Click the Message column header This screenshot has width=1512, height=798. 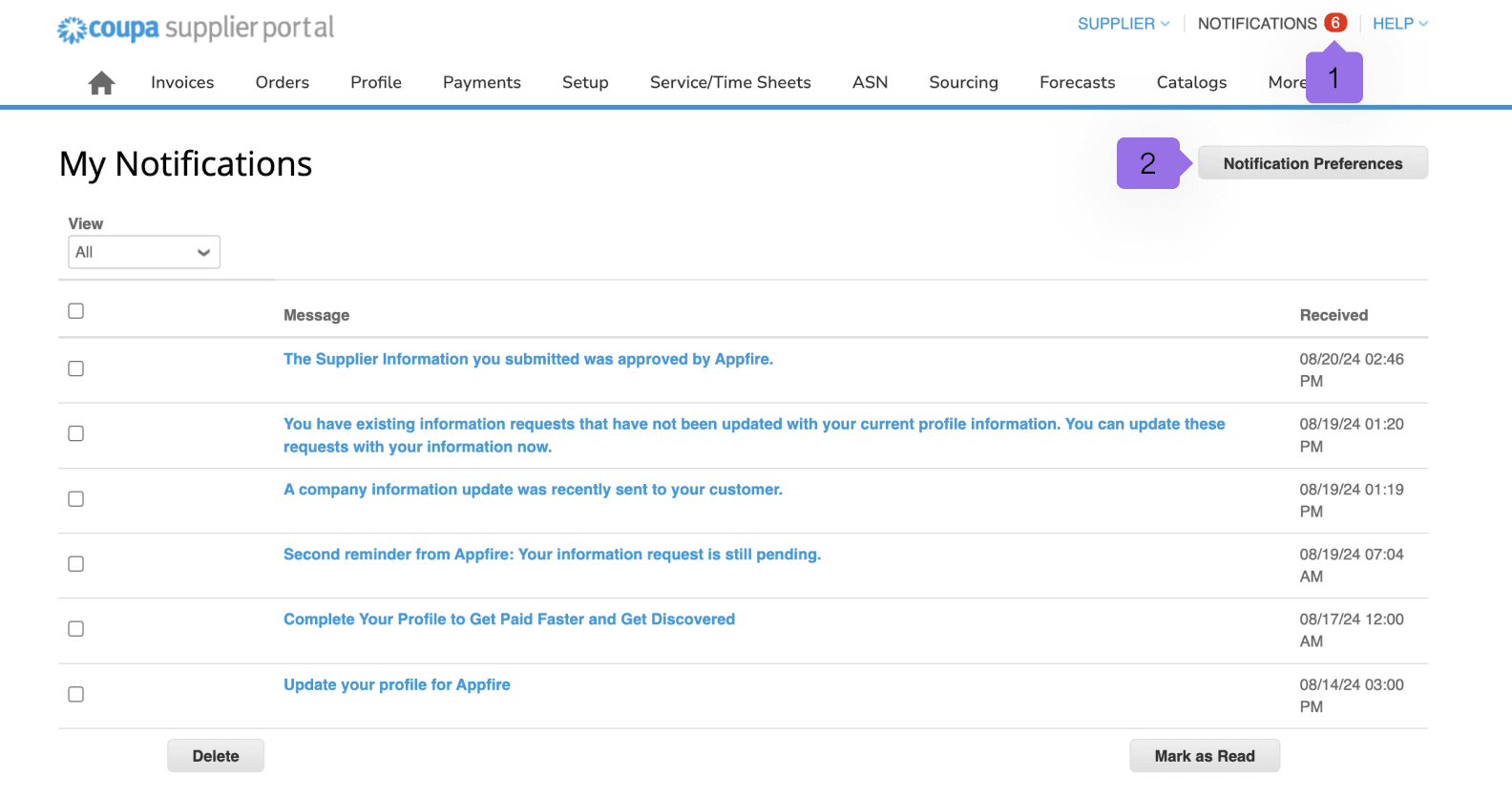(x=316, y=315)
